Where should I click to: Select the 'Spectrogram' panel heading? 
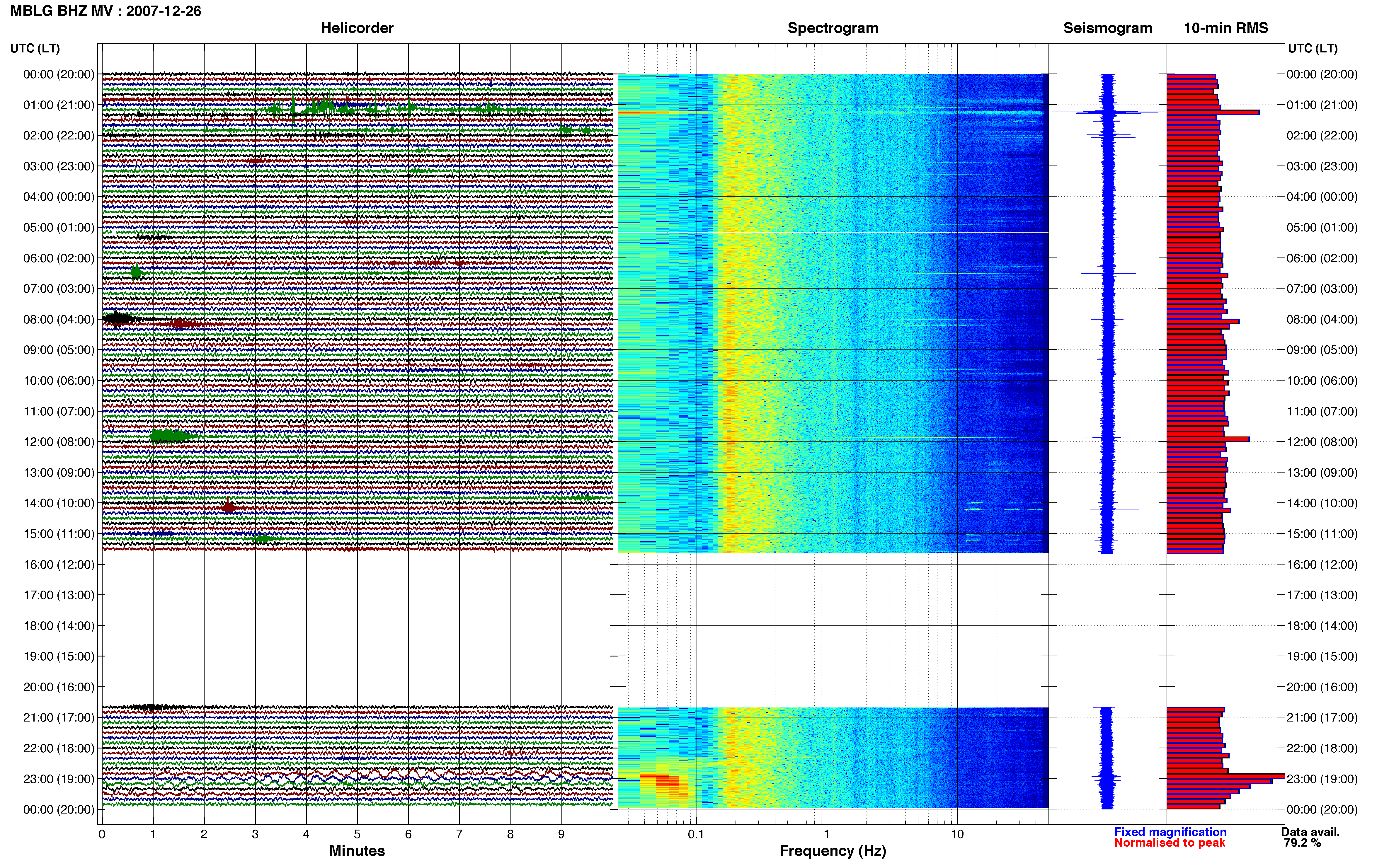coord(833,28)
